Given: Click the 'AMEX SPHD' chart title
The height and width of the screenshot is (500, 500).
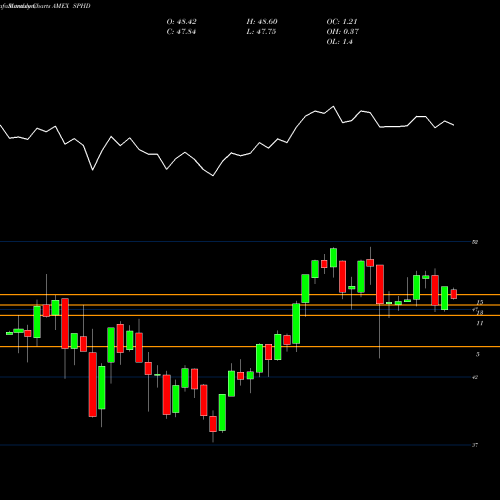Looking at the screenshot, I should pyautogui.click(x=71, y=6).
